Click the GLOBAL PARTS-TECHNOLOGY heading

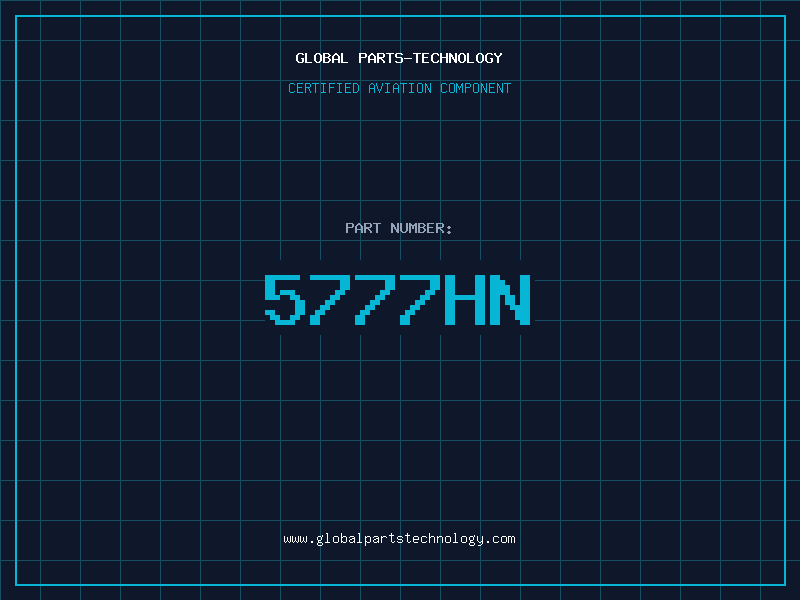pos(399,58)
